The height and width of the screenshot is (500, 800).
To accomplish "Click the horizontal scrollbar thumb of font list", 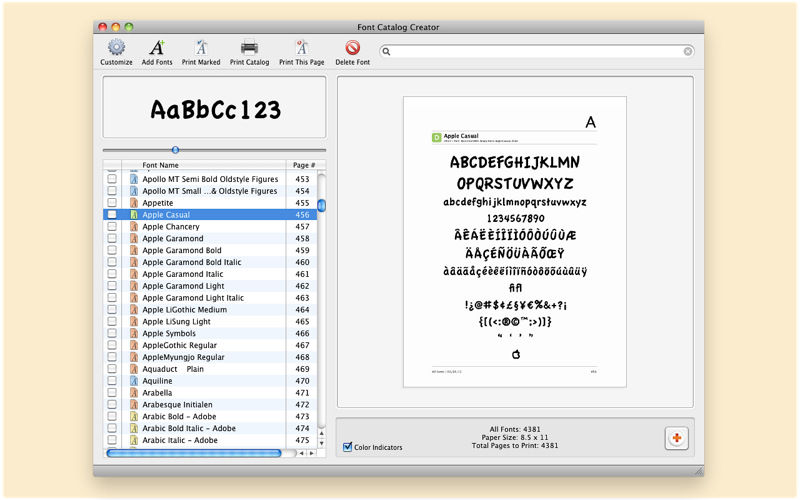I will tap(194, 453).
